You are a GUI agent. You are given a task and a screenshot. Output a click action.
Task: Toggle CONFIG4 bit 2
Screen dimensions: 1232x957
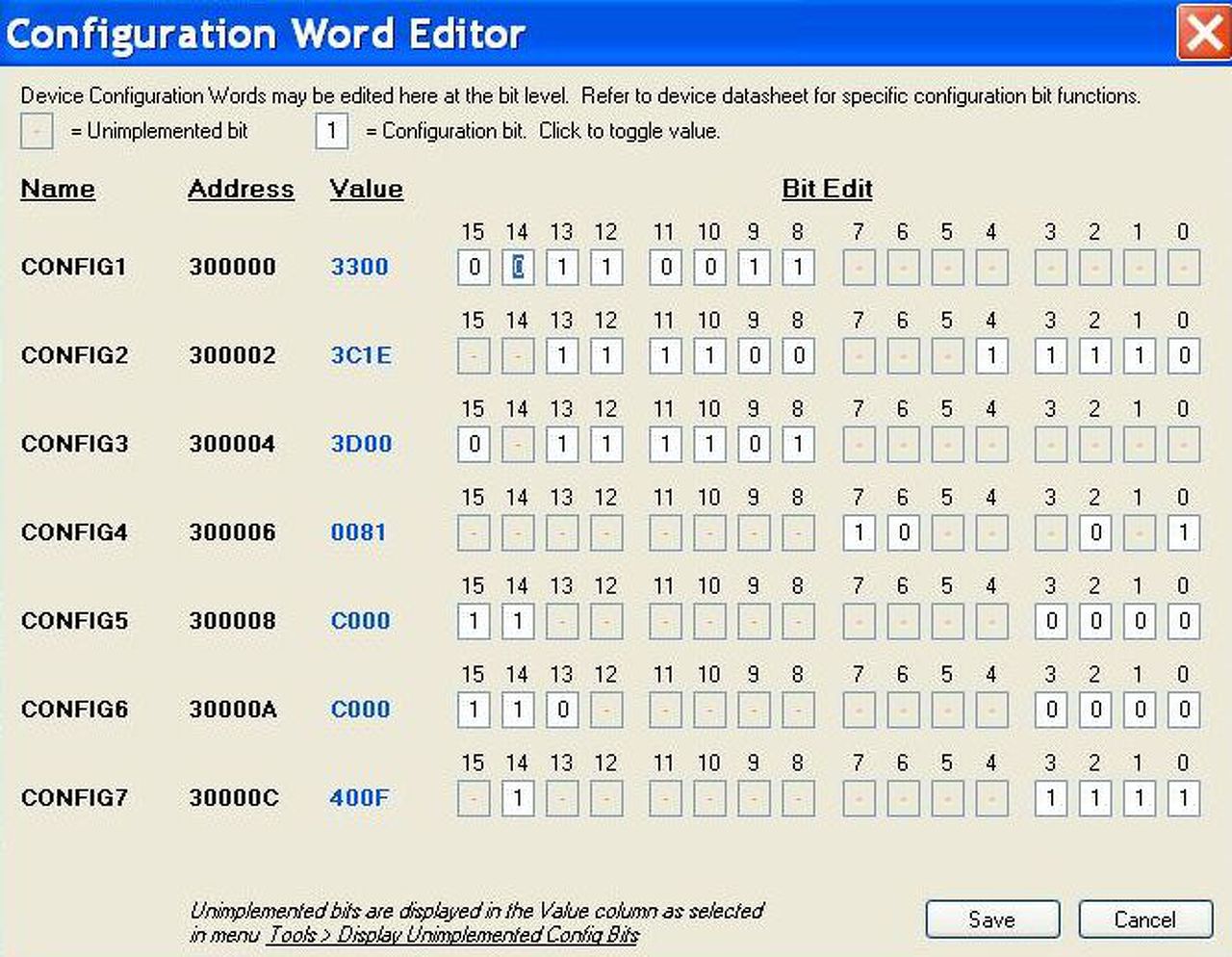coord(1095,532)
